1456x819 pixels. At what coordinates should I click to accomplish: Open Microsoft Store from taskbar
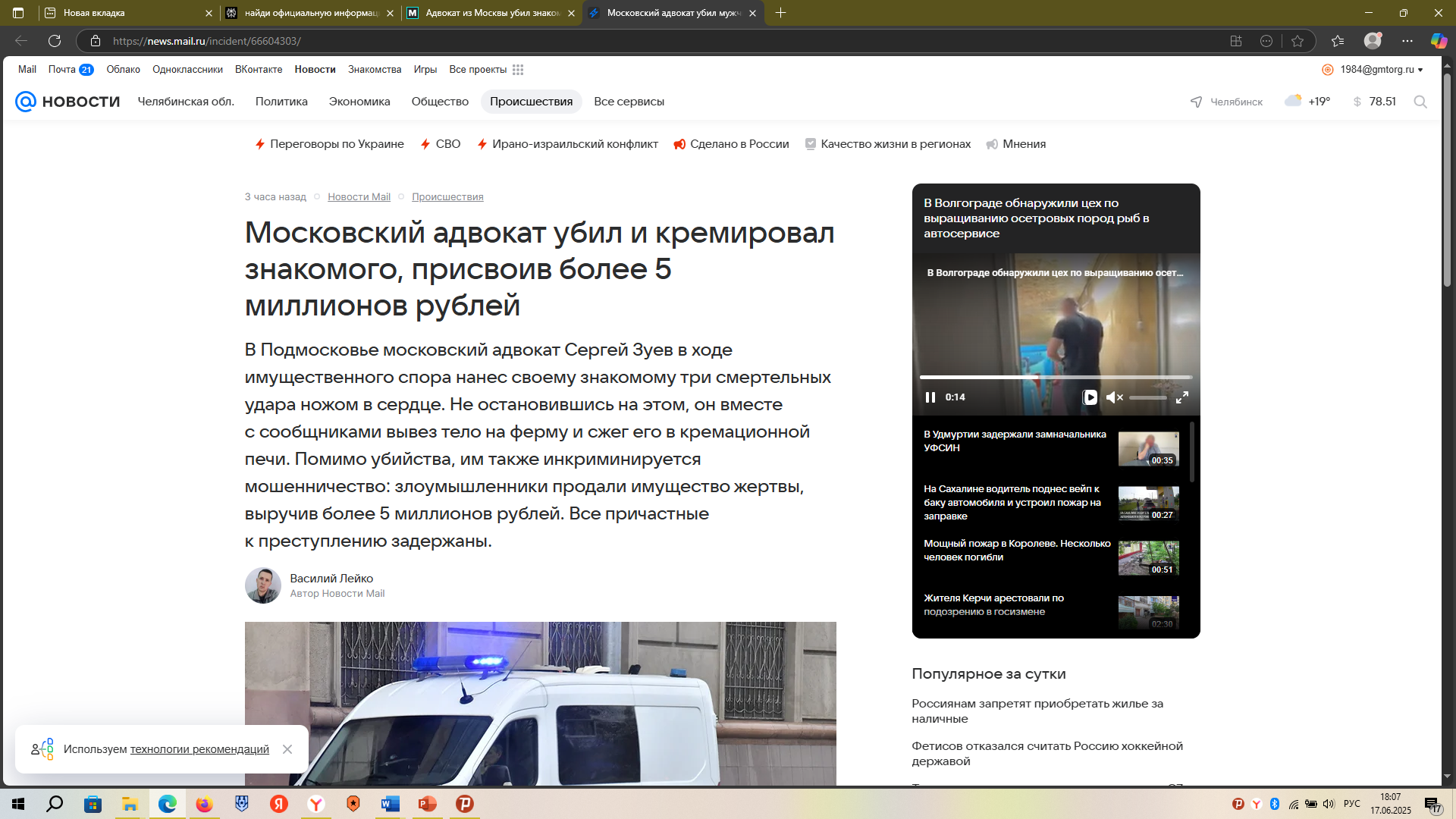tap(93, 804)
